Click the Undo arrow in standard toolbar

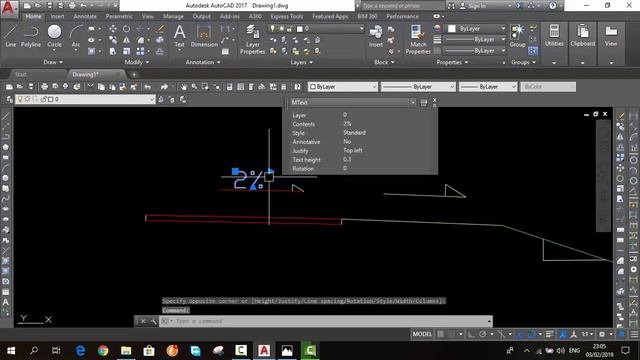148,87
